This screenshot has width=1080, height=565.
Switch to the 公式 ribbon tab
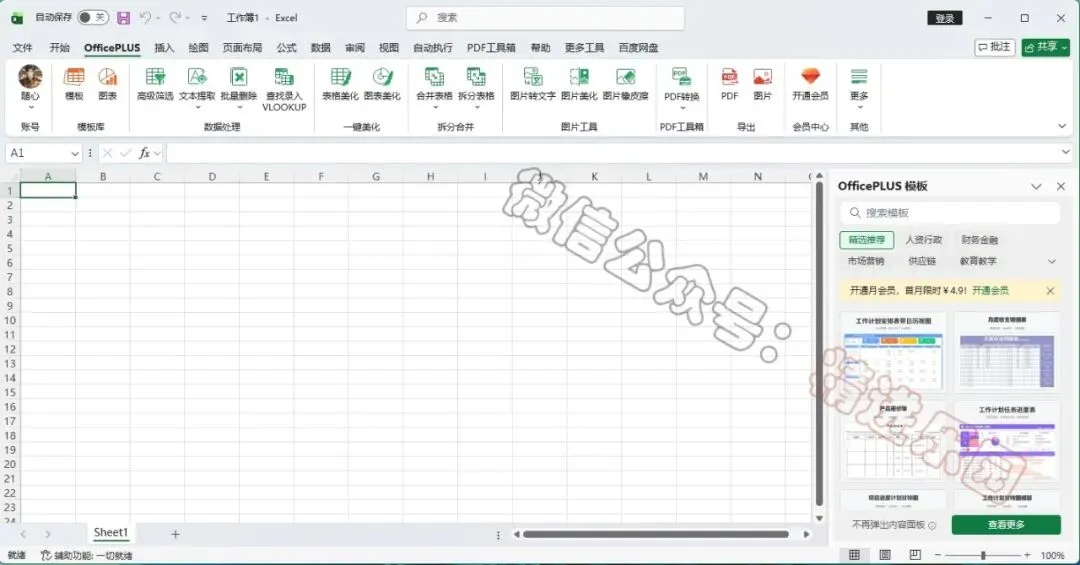(x=287, y=48)
